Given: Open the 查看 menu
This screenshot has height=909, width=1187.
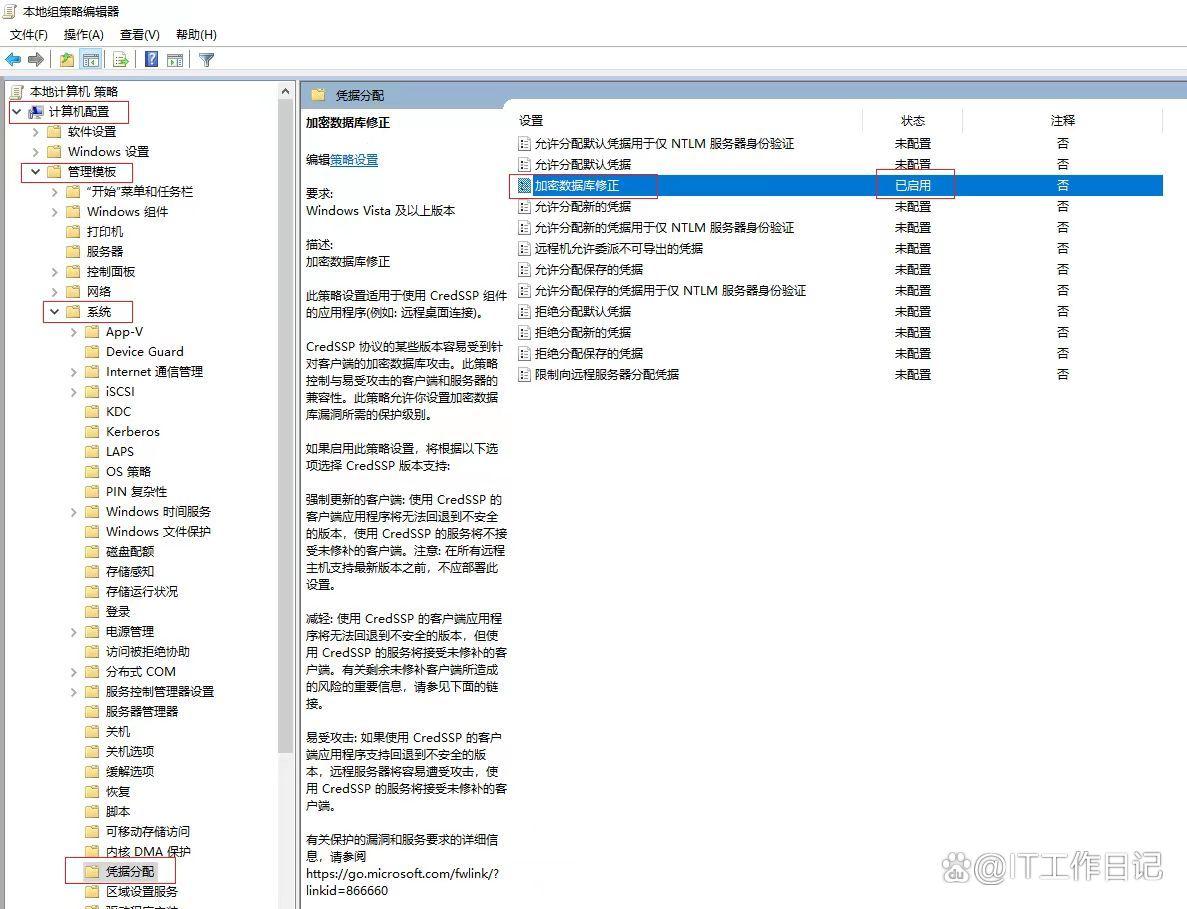Looking at the screenshot, I should click(x=139, y=34).
